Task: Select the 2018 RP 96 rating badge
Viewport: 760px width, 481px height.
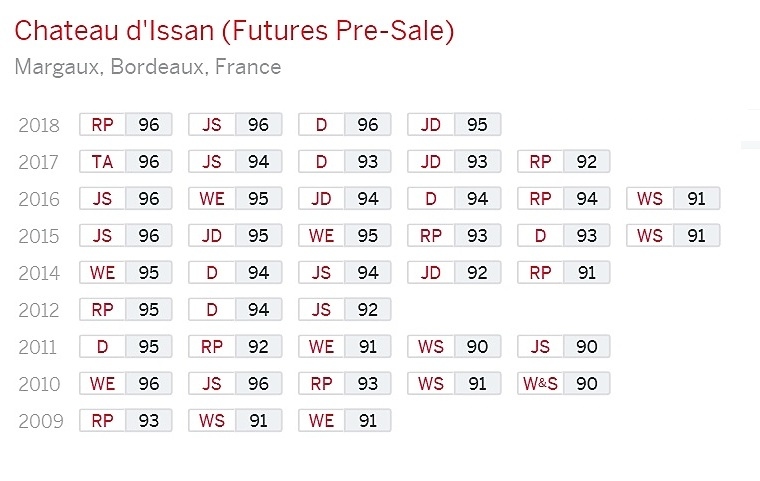Action: point(126,125)
